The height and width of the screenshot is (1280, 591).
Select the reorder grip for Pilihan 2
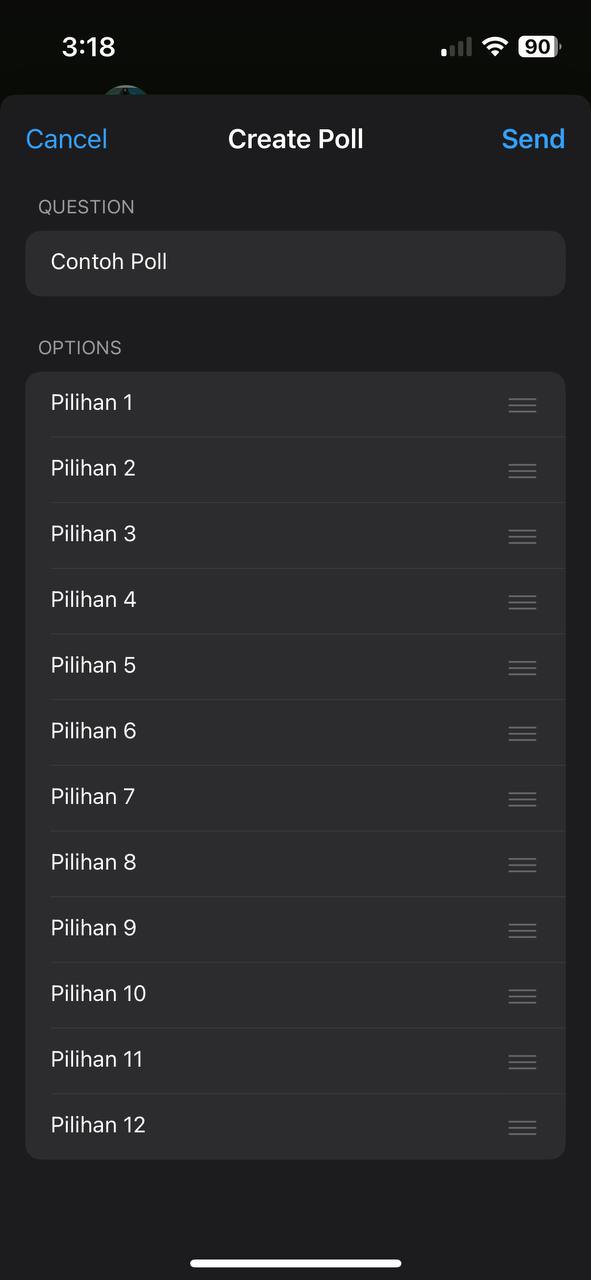pos(522,471)
